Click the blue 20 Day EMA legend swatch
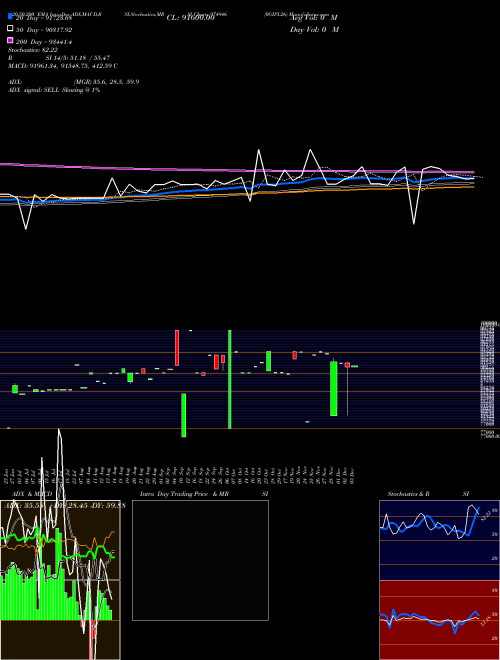 [x=11, y=16]
